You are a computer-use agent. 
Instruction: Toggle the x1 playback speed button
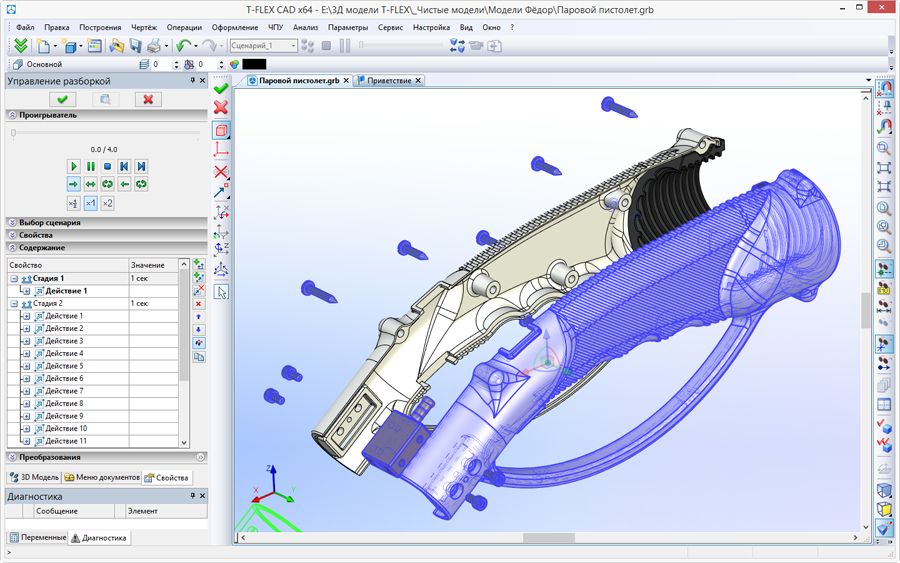coord(90,203)
